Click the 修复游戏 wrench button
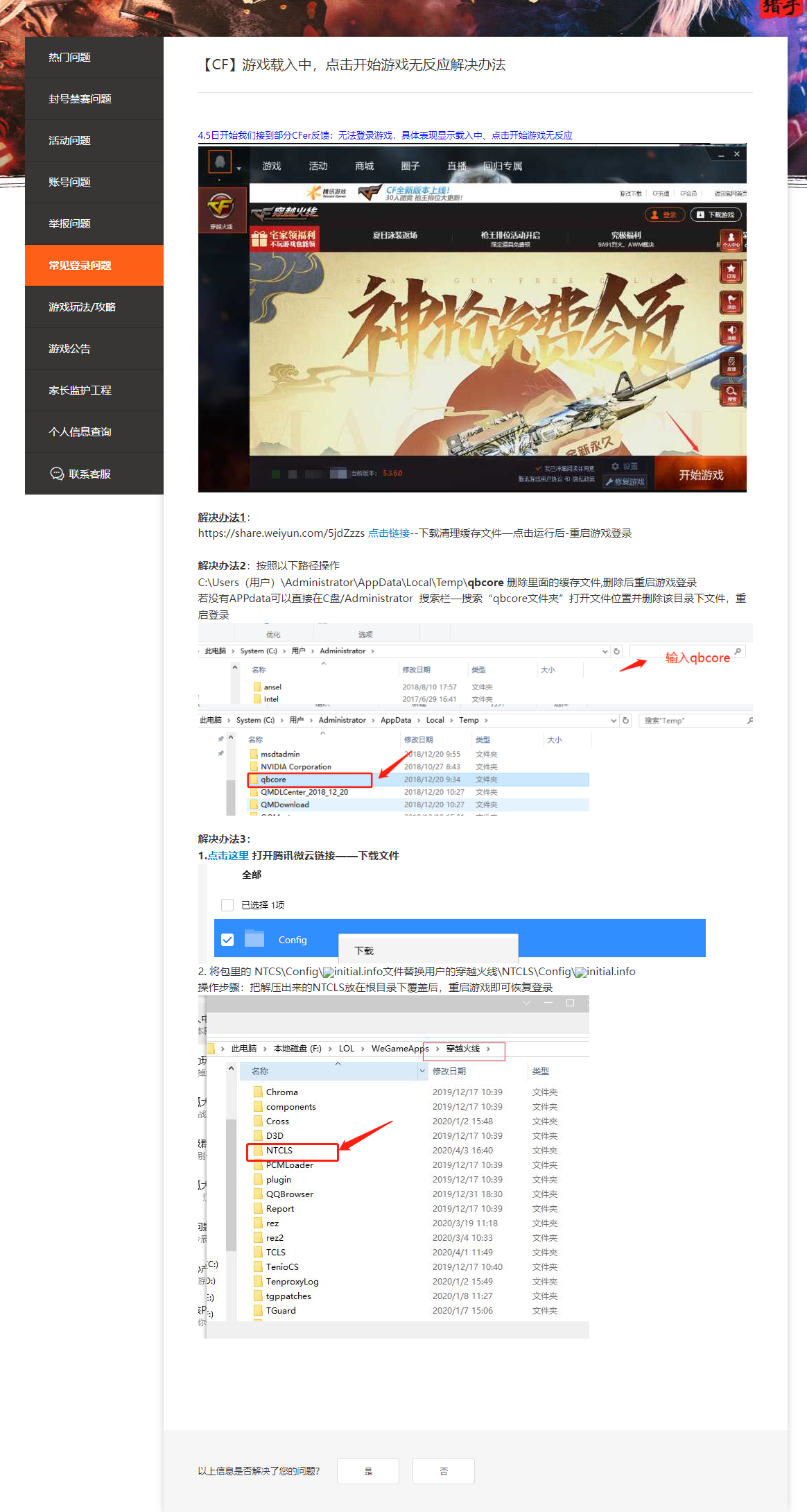Image resolution: width=807 pixels, height=1512 pixels. click(625, 481)
